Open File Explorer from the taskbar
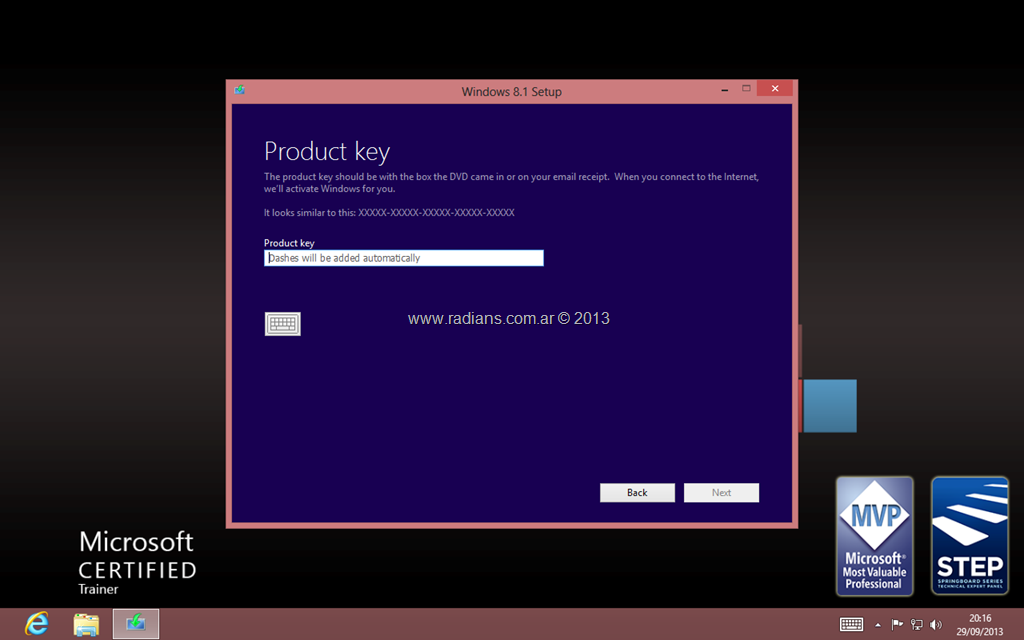This screenshot has height=640, width=1024. click(86, 624)
